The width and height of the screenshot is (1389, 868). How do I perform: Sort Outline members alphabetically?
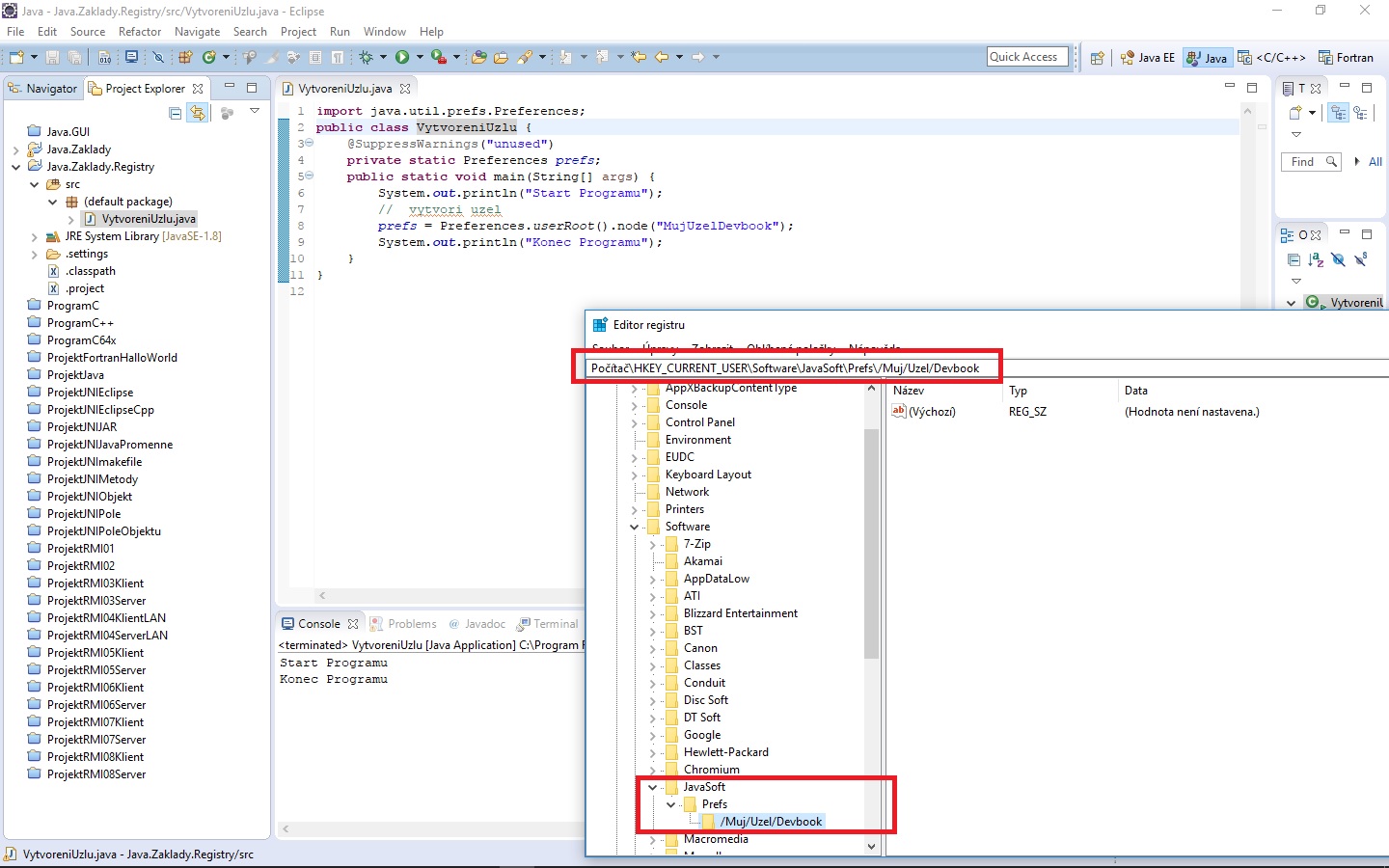click(x=1315, y=259)
